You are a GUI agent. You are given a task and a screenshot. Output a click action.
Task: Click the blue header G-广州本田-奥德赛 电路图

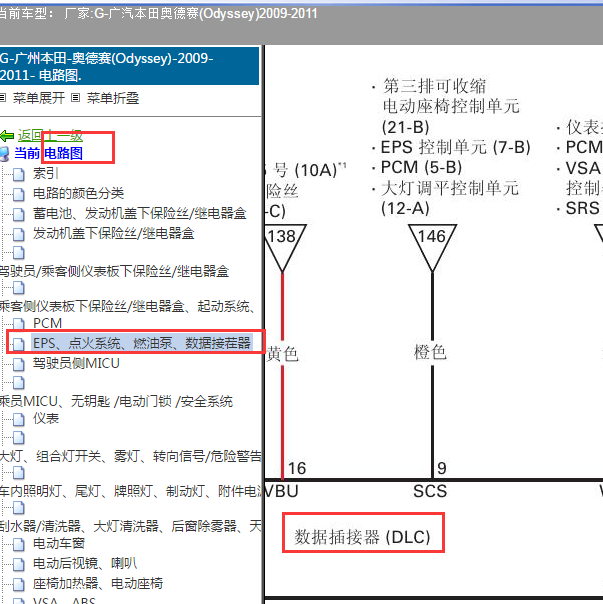(129, 66)
